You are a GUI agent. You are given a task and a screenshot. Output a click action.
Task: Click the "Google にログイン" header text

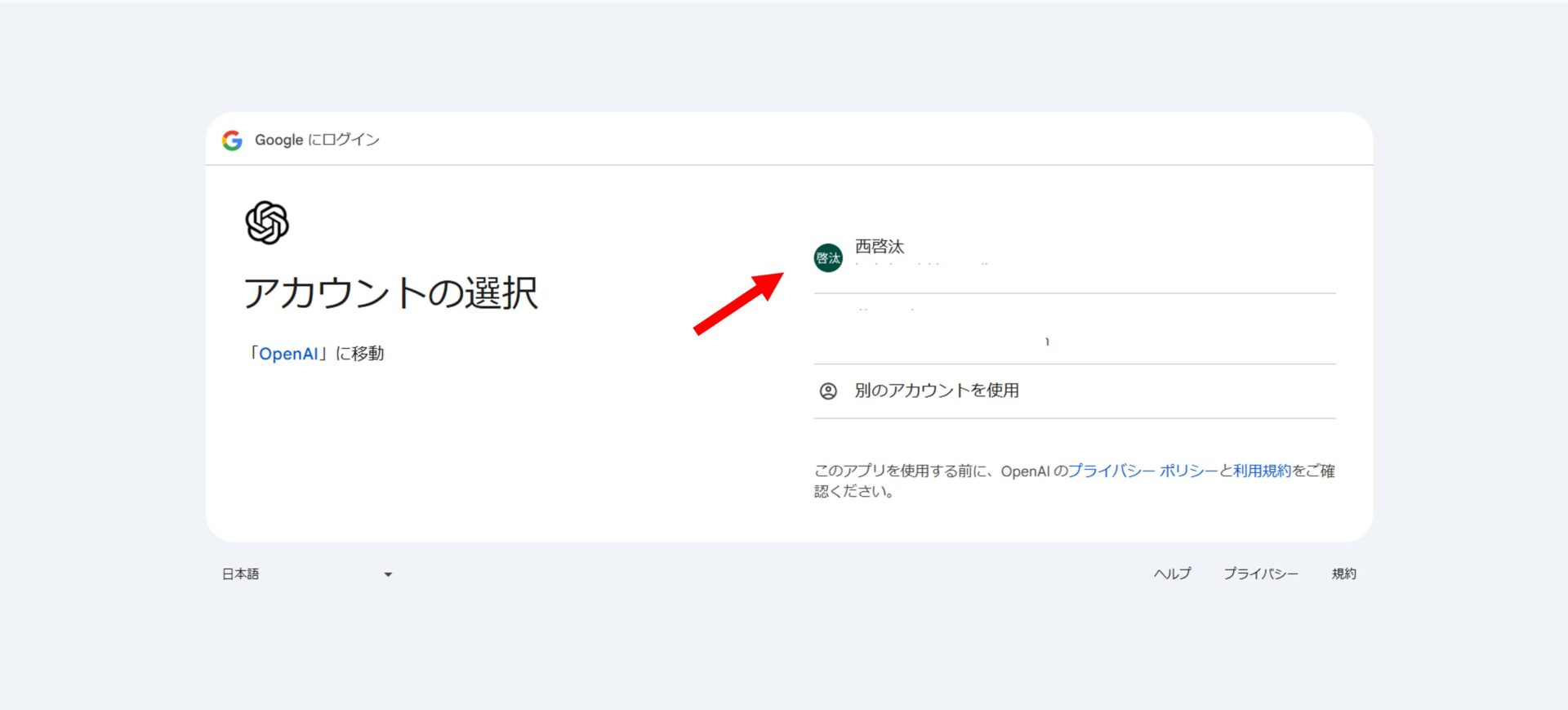tap(317, 140)
